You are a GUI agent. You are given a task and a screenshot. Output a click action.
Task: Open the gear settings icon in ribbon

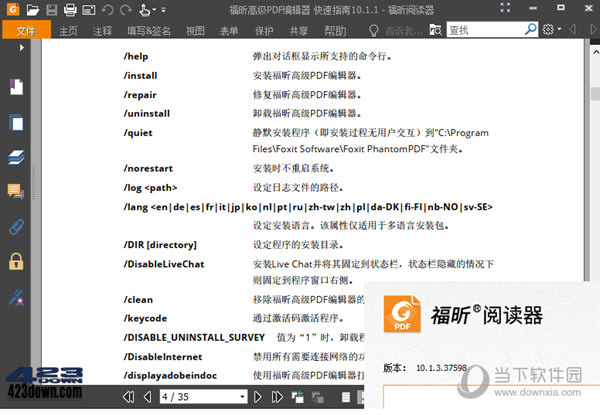coord(548,29)
